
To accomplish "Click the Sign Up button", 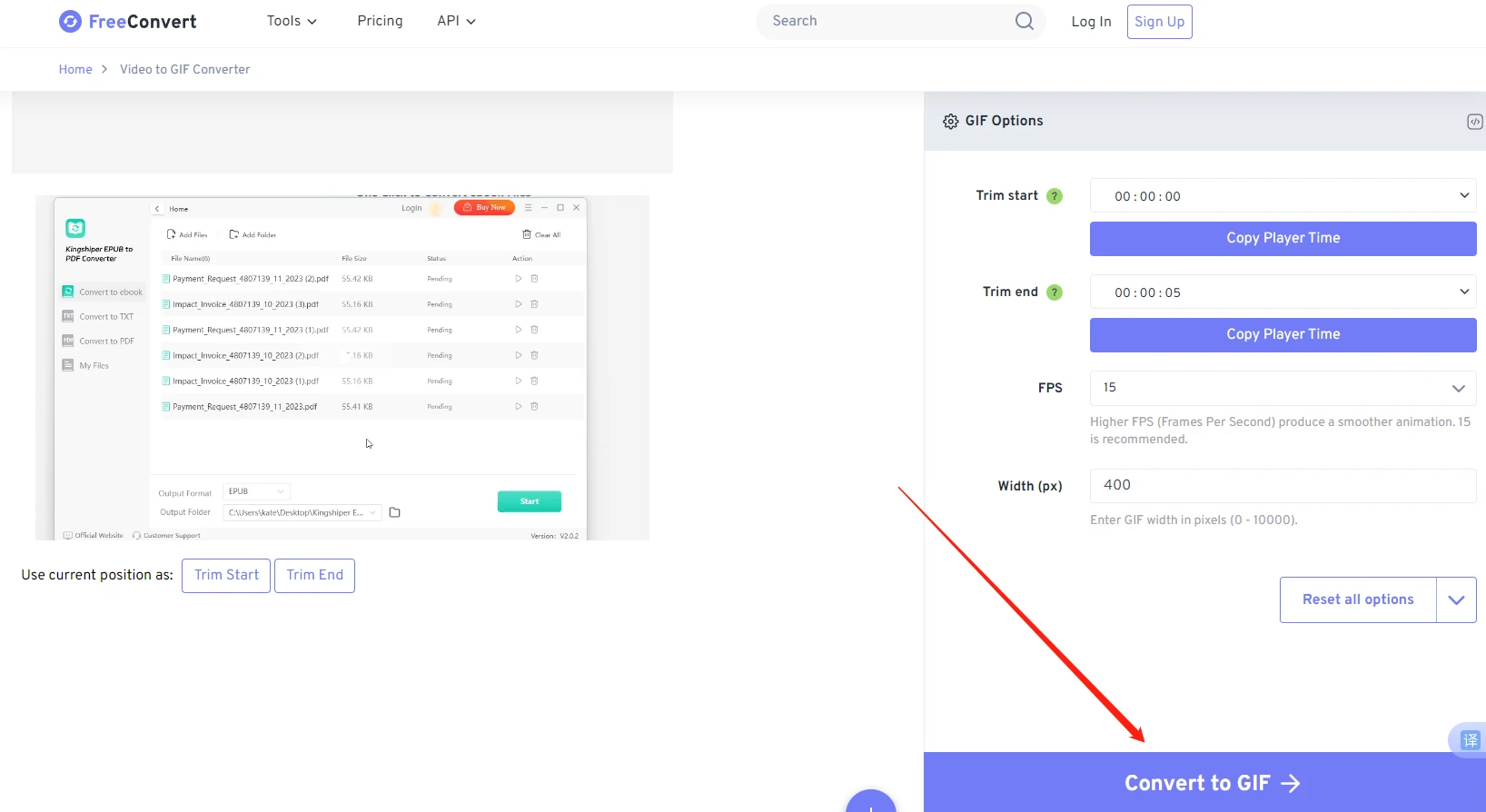I will [1159, 22].
